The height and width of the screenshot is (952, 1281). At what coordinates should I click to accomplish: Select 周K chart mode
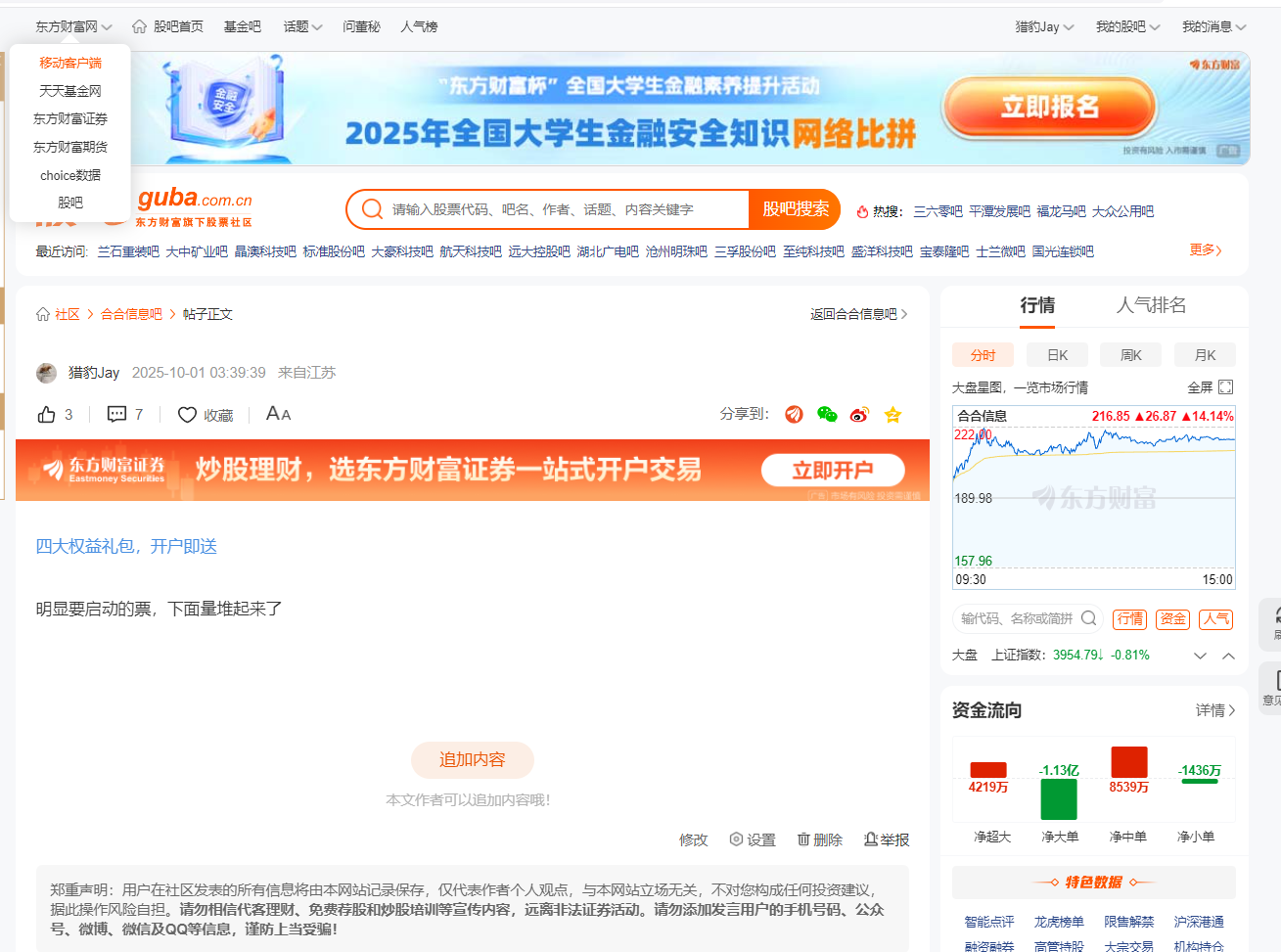coord(1131,355)
